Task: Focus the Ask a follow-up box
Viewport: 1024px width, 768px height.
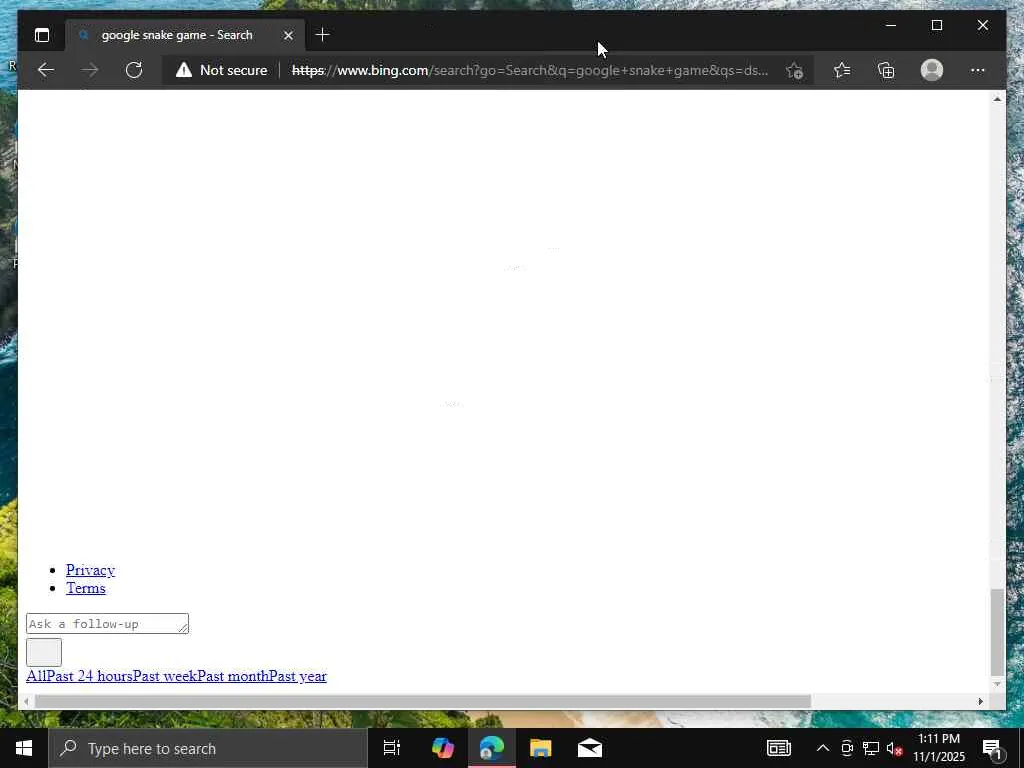Action: point(107,624)
